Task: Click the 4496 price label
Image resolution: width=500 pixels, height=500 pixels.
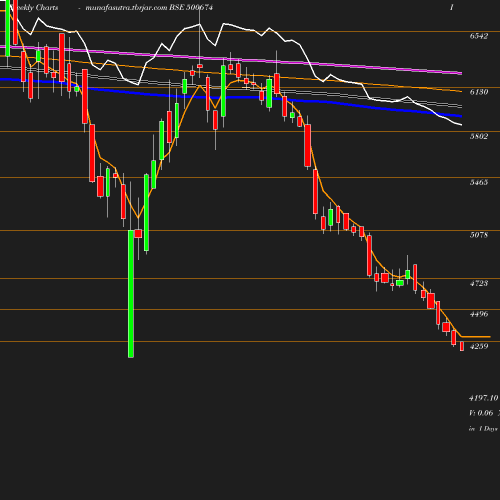Action: [x=479, y=314]
